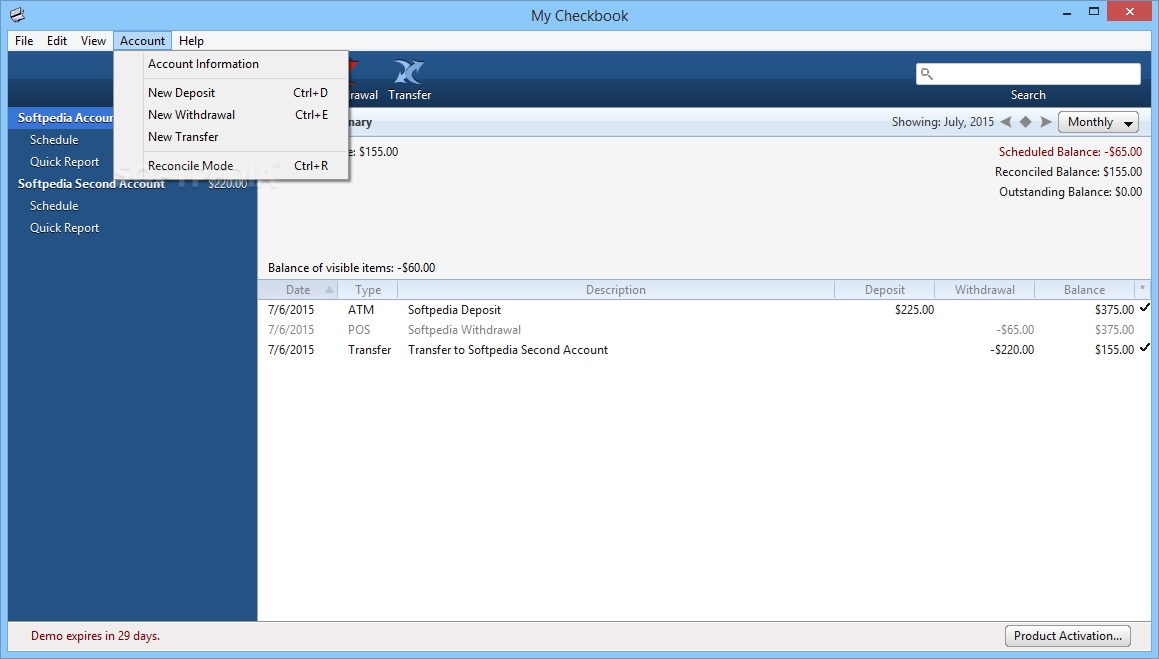The width and height of the screenshot is (1159, 659).
Task: Select Transfer to Softpedia Second Account description
Action: click(x=508, y=350)
